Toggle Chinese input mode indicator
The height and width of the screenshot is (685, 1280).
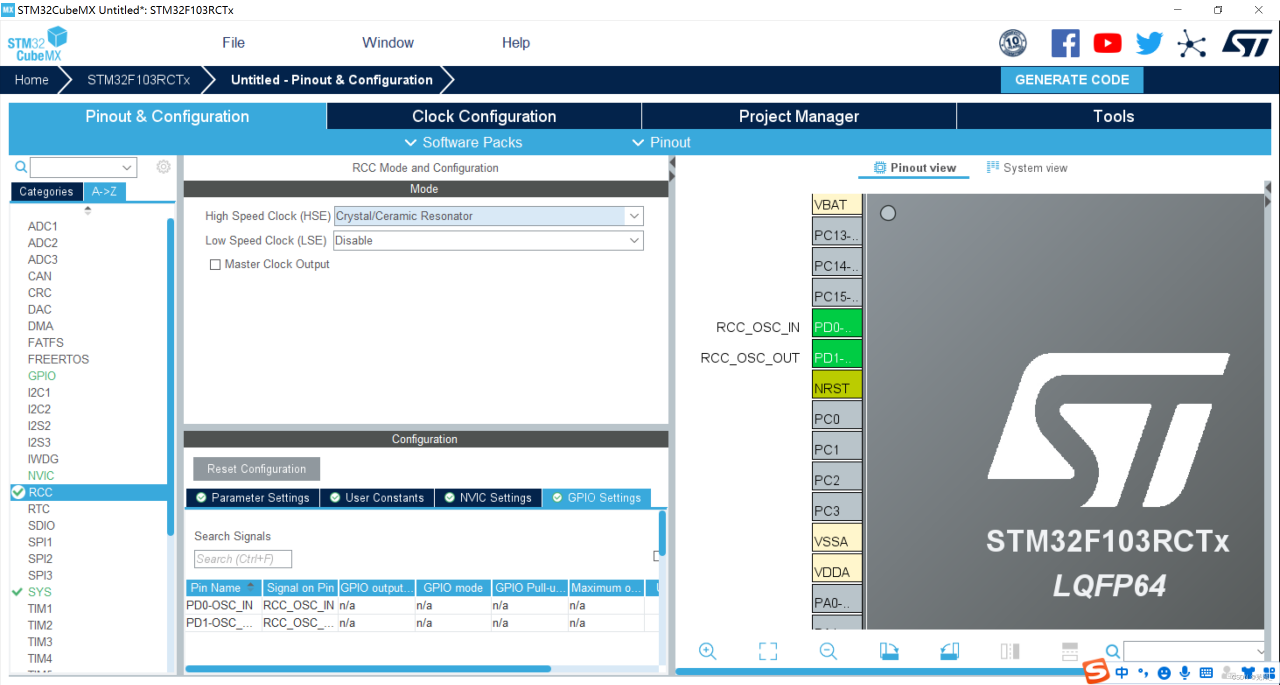coord(1123,672)
